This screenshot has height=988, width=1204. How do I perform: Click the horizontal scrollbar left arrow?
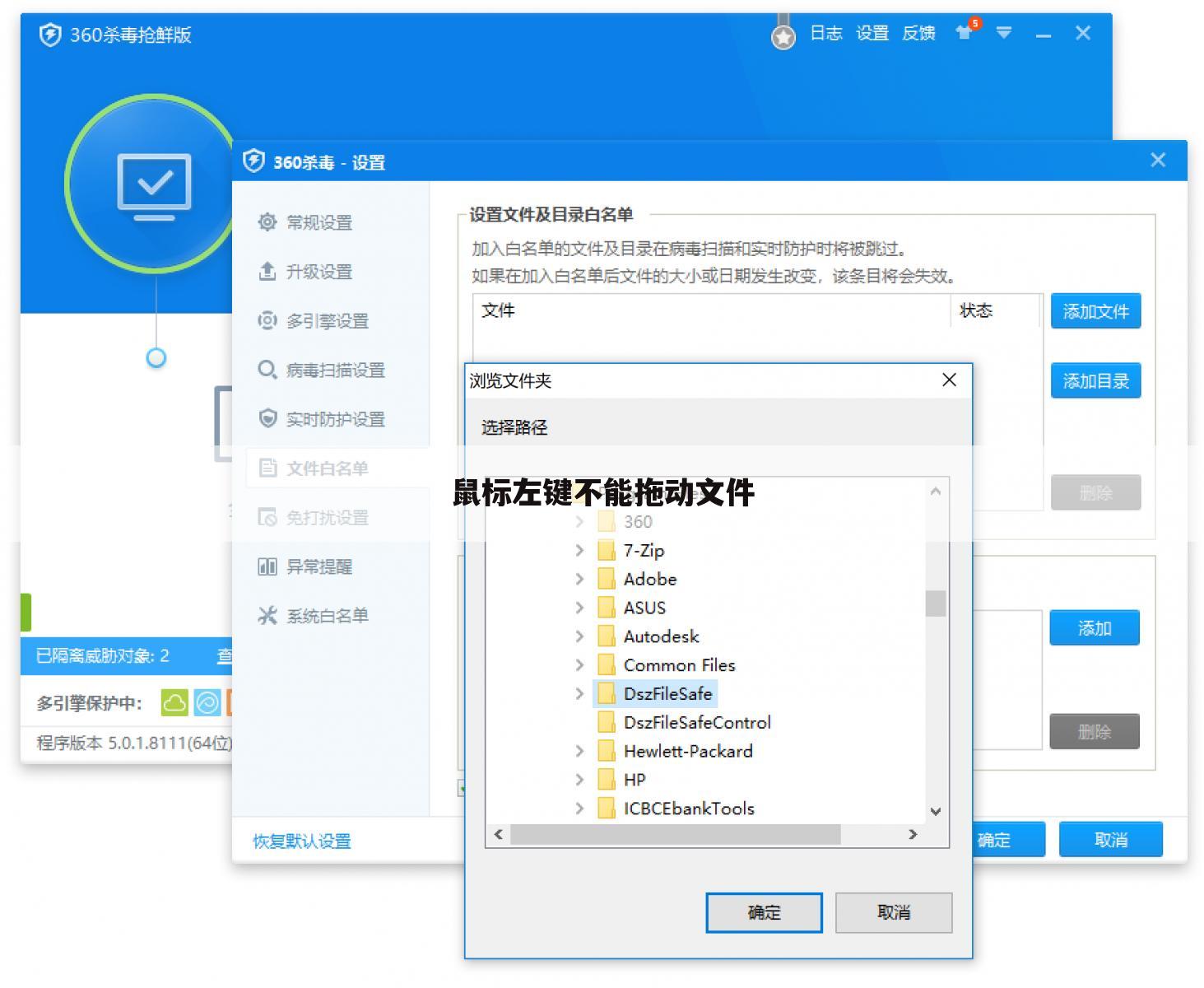tap(499, 834)
